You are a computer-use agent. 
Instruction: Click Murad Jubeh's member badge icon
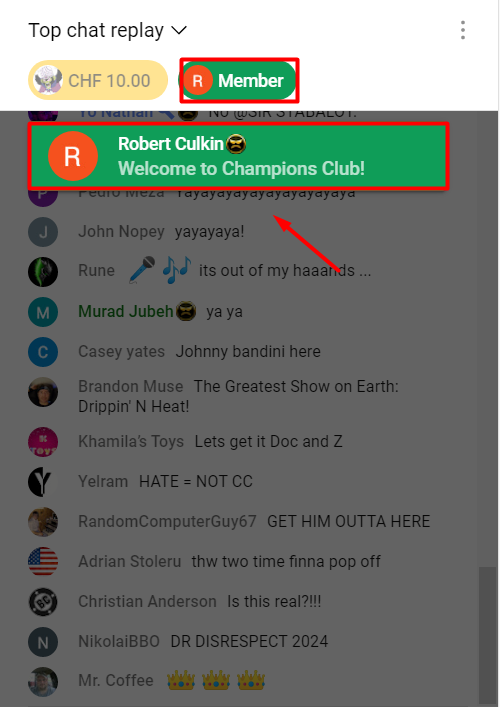186,311
